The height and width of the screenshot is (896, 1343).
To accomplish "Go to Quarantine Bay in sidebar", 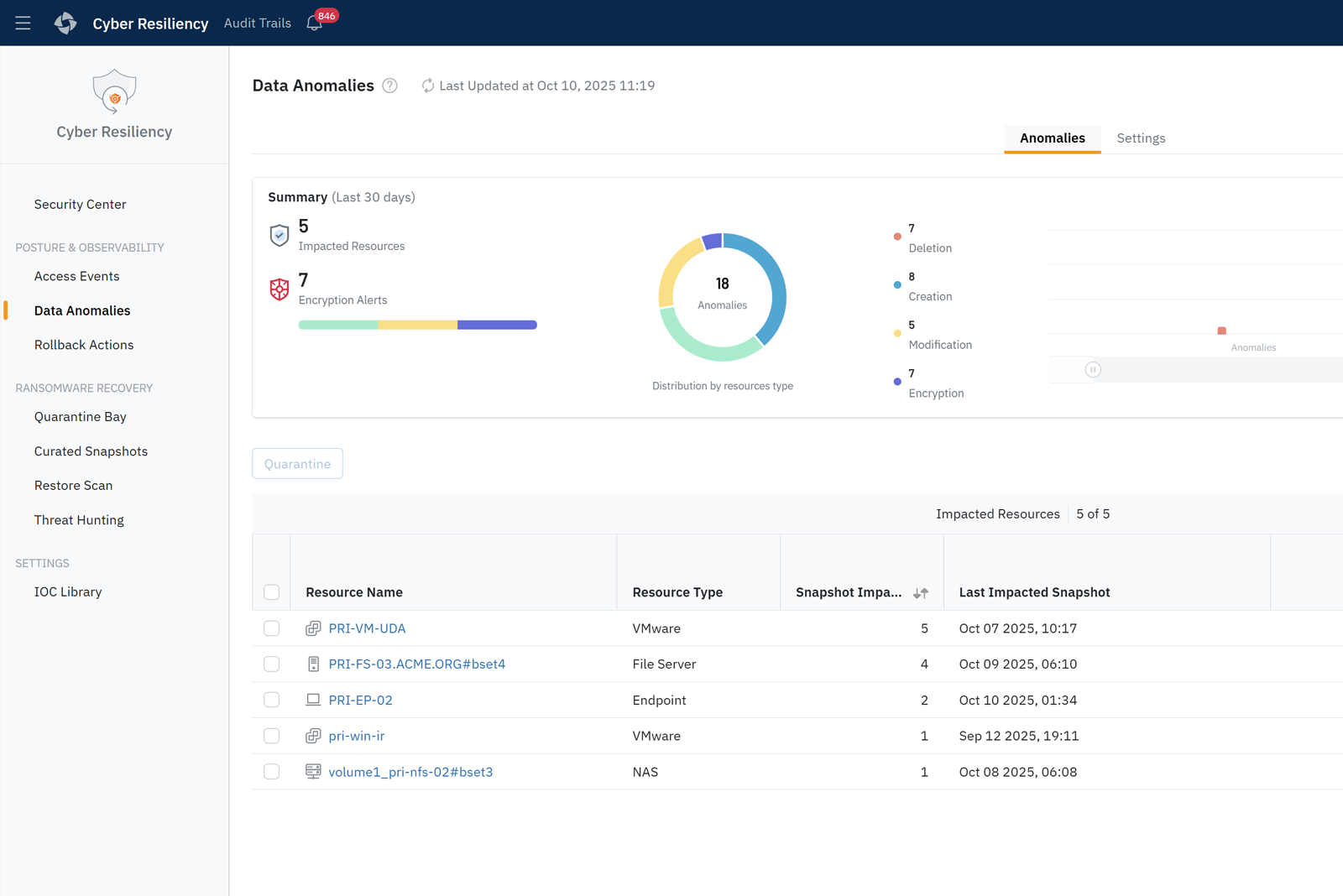I will click(81, 417).
